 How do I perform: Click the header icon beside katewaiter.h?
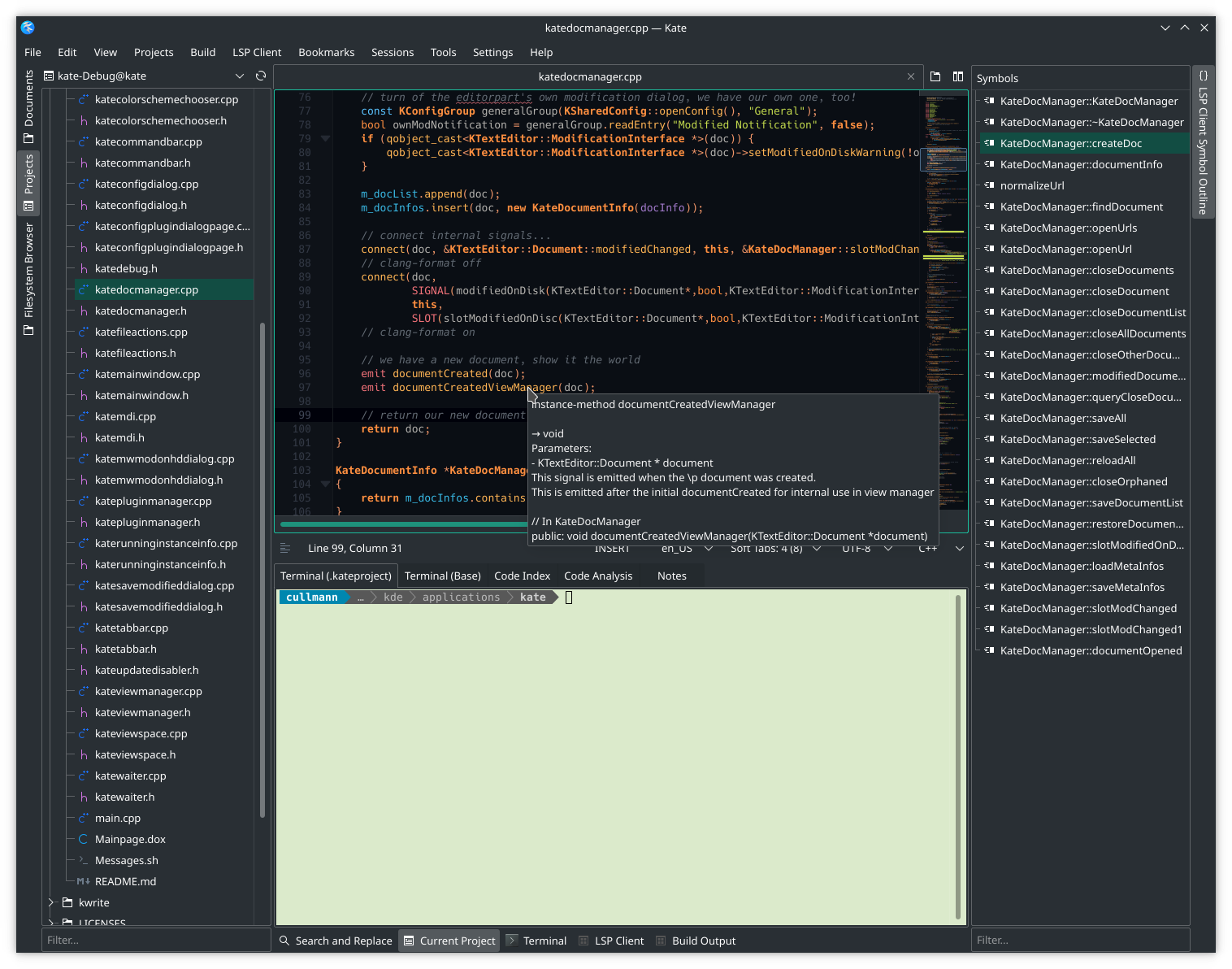(x=83, y=797)
